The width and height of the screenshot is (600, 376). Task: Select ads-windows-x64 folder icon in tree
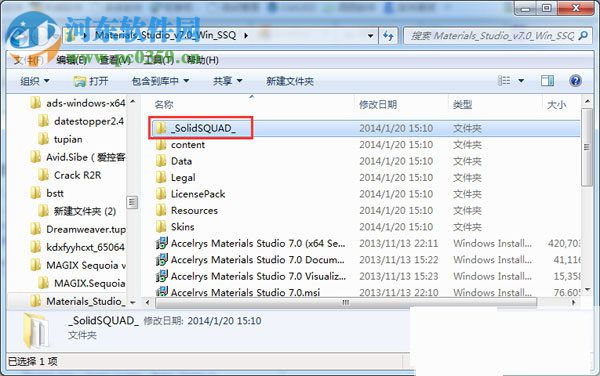(36, 103)
